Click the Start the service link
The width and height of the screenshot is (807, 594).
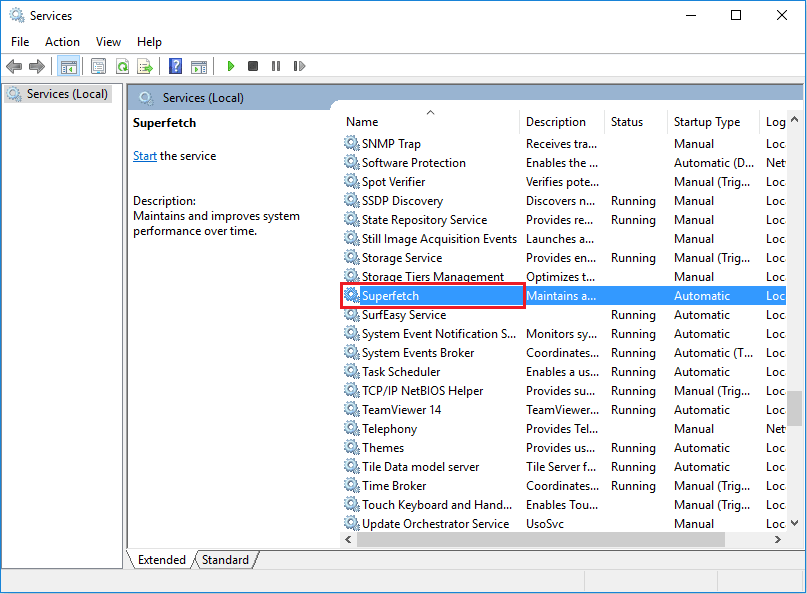pos(145,156)
